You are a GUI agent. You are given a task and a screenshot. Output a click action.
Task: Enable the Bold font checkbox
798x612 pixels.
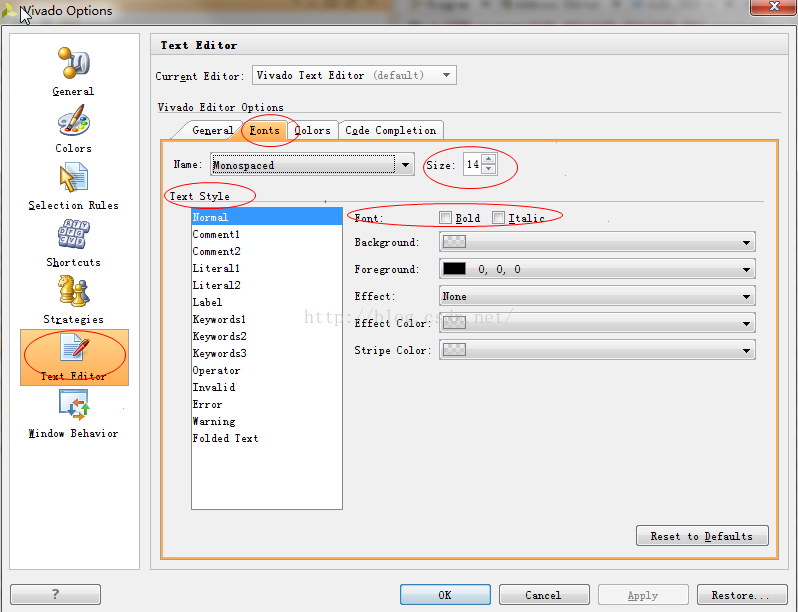coord(445,218)
